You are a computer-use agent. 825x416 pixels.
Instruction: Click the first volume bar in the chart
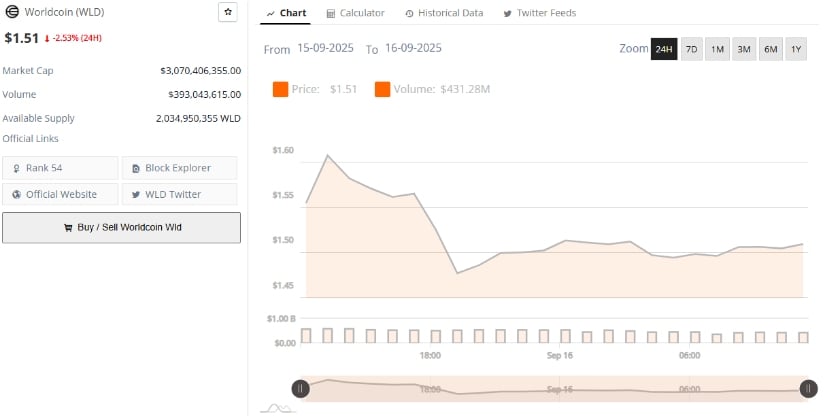click(x=306, y=336)
